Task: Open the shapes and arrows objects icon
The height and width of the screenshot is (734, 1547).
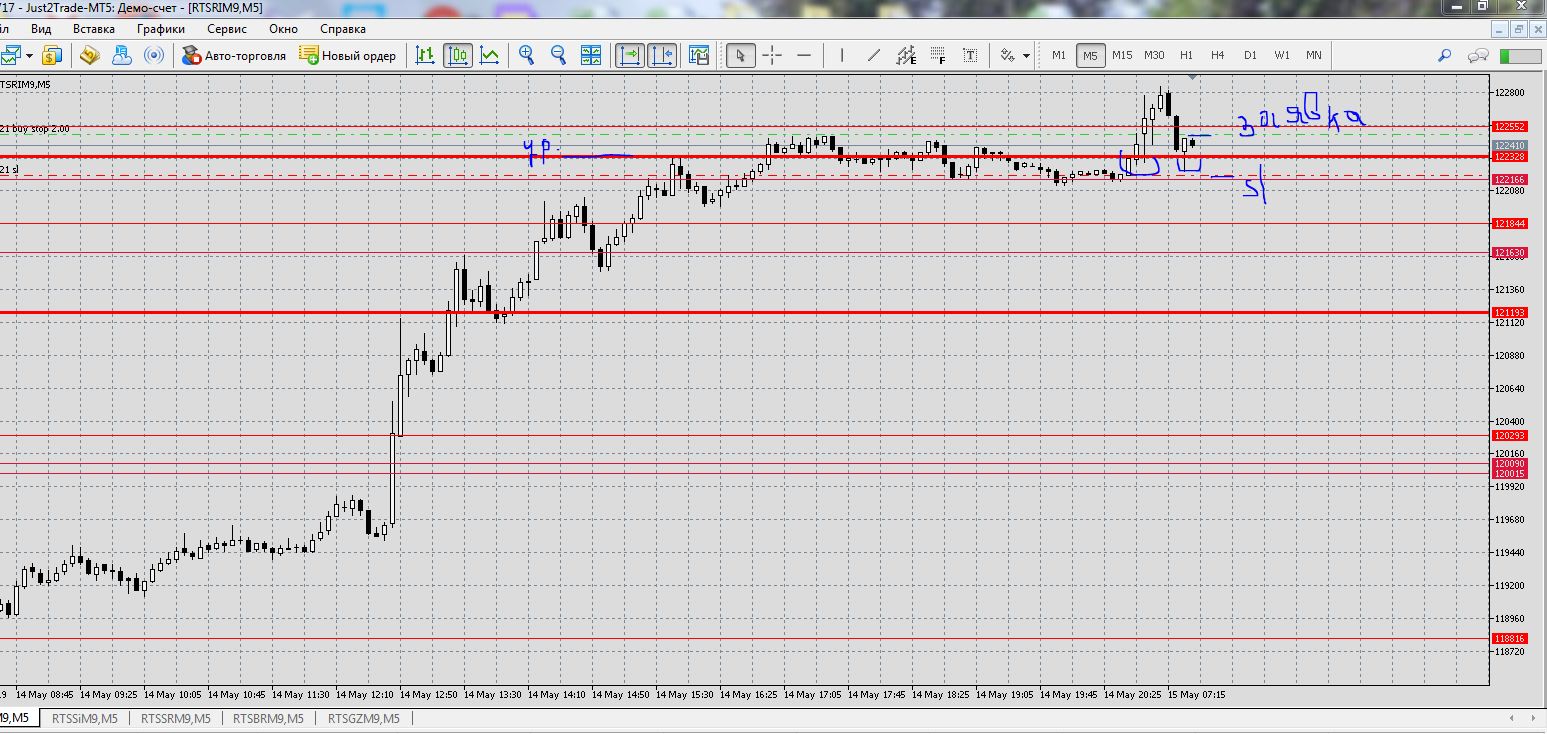Action: click(x=1008, y=55)
